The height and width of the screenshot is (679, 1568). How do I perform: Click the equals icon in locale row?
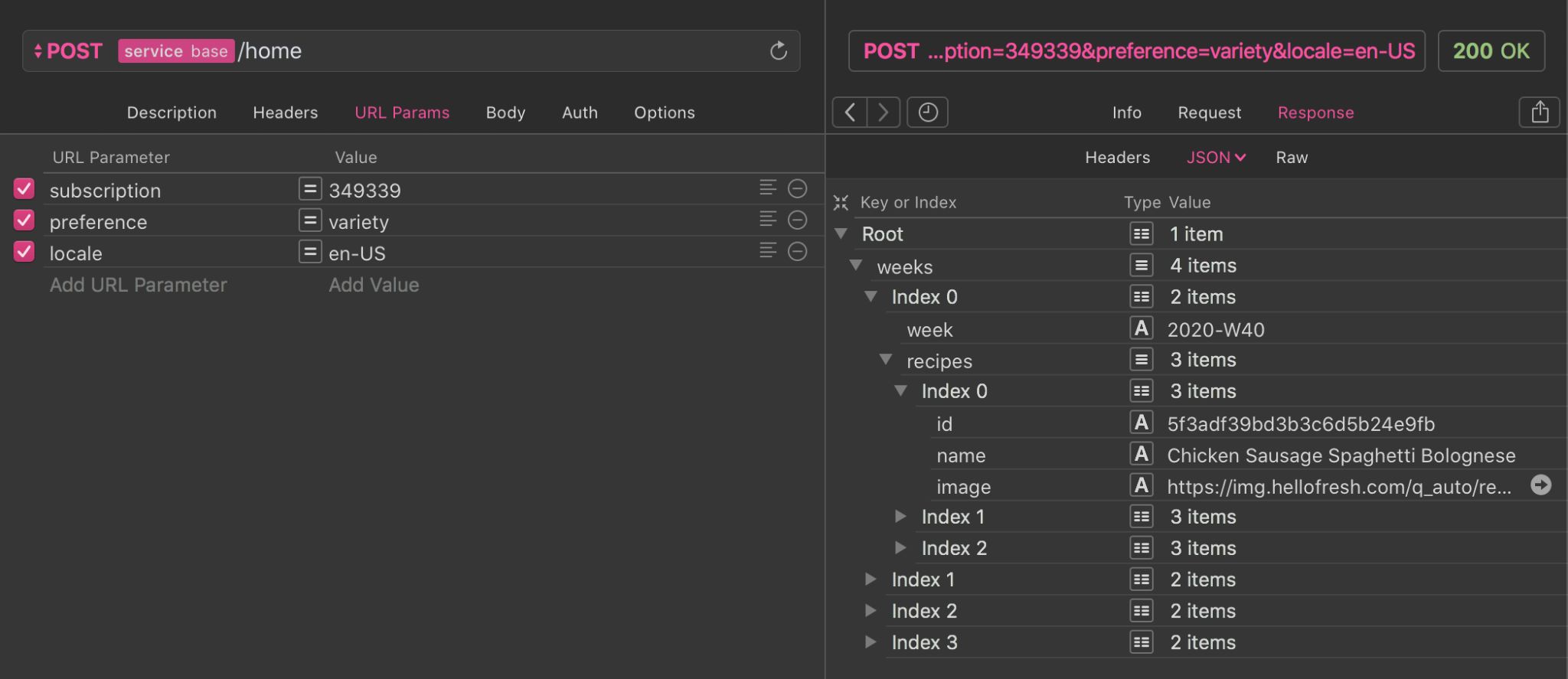(310, 252)
